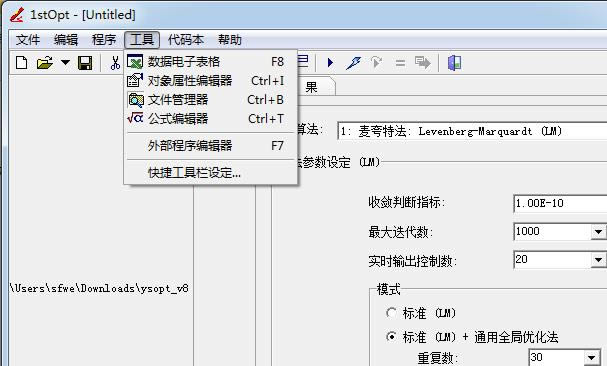Click the grayed-out forward arrow icon
This screenshot has width=607, height=366.
422,62
